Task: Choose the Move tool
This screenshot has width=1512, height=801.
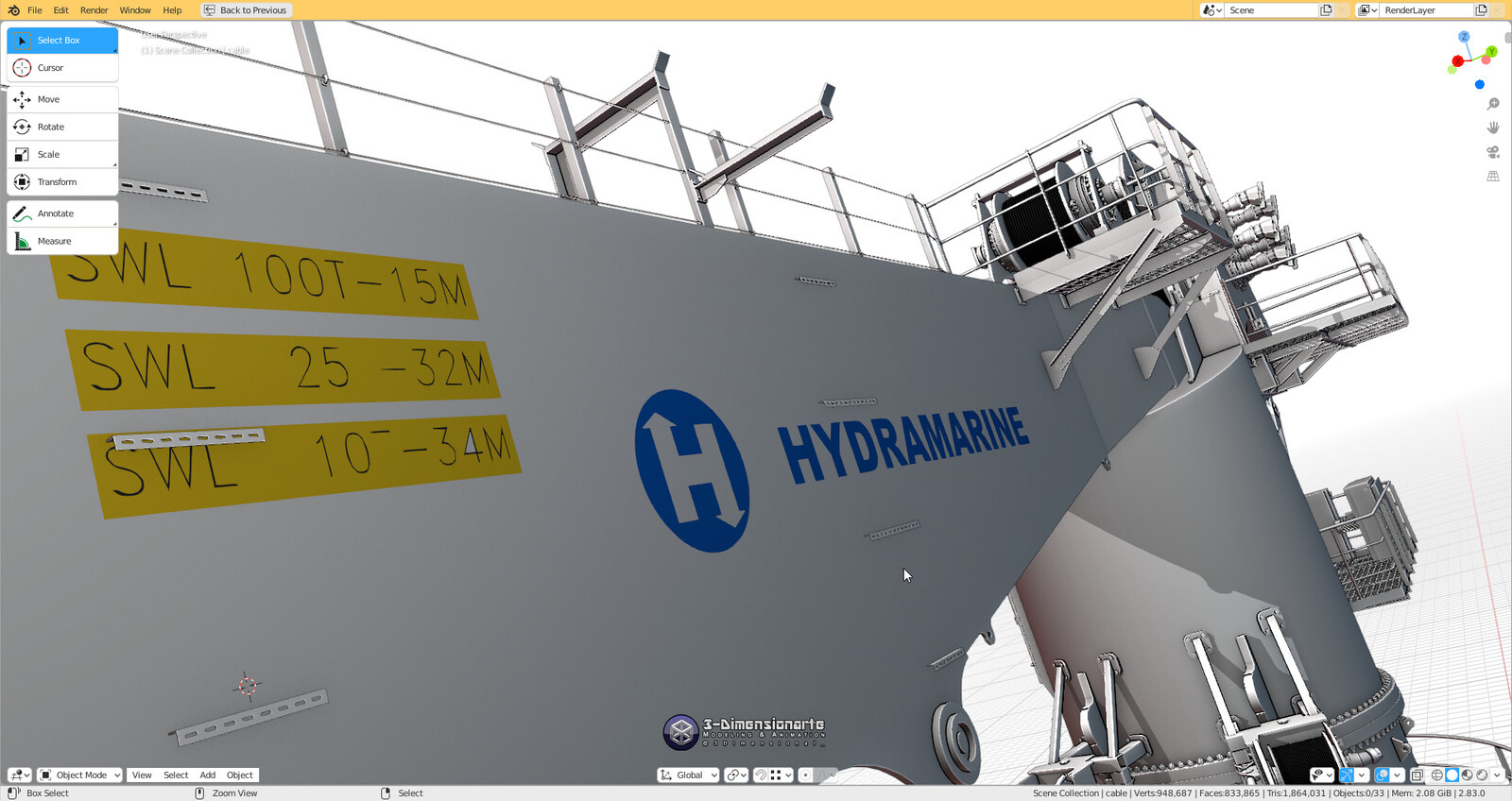Action: (62, 99)
